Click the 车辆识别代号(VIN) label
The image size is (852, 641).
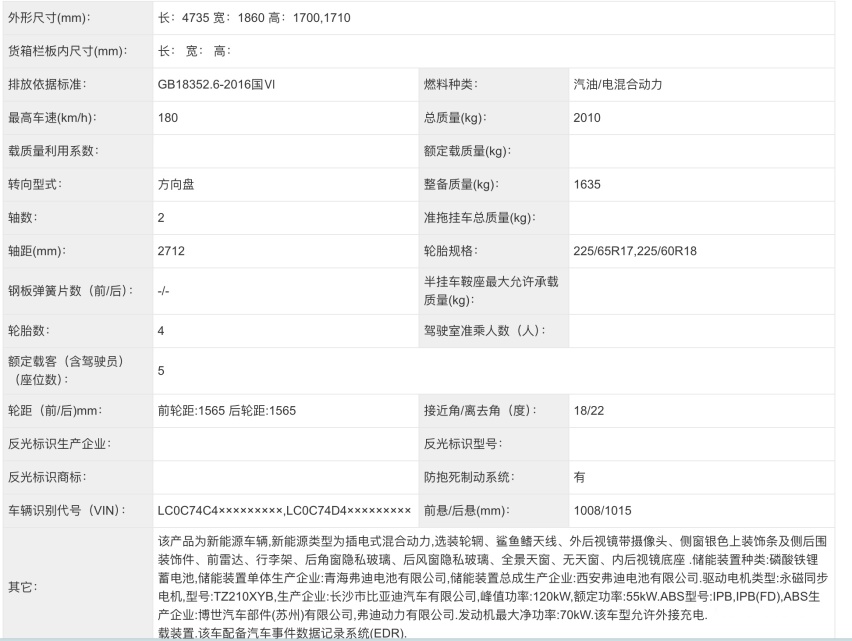(x=67, y=511)
